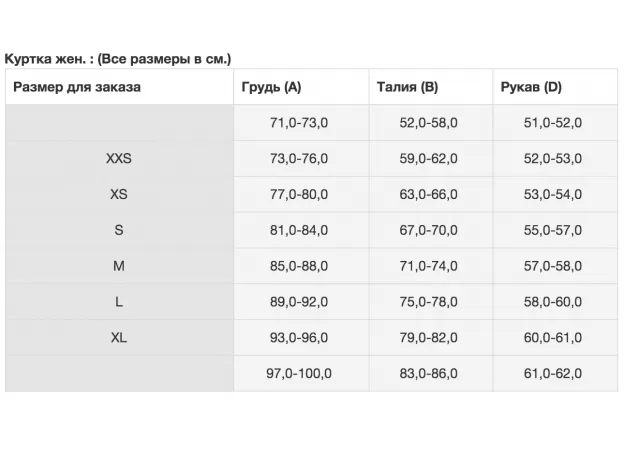The height and width of the screenshot is (460, 624).
Task: Click the chest value 97,0-100,0
Action: coord(299,374)
